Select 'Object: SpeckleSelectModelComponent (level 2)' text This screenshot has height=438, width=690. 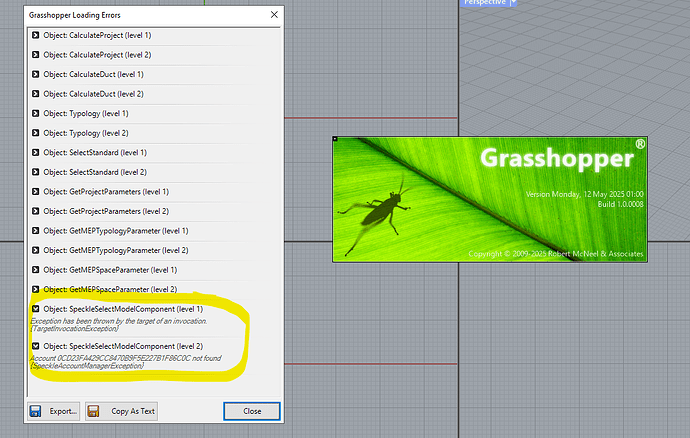(x=123, y=346)
